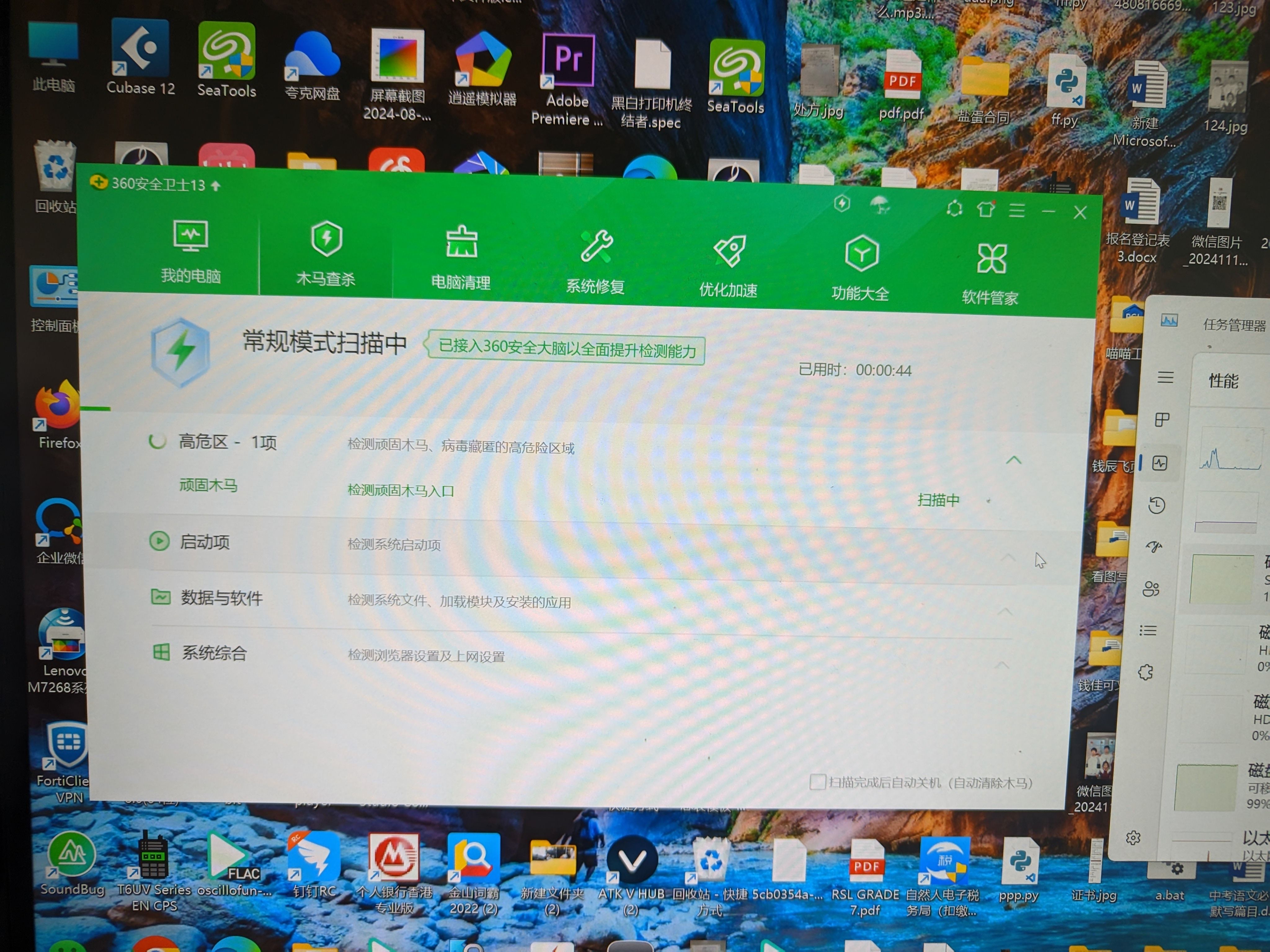Expand the 数据与软件 row chevron
The height and width of the screenshot is (952, 1270).
(x=1005, y=612)
